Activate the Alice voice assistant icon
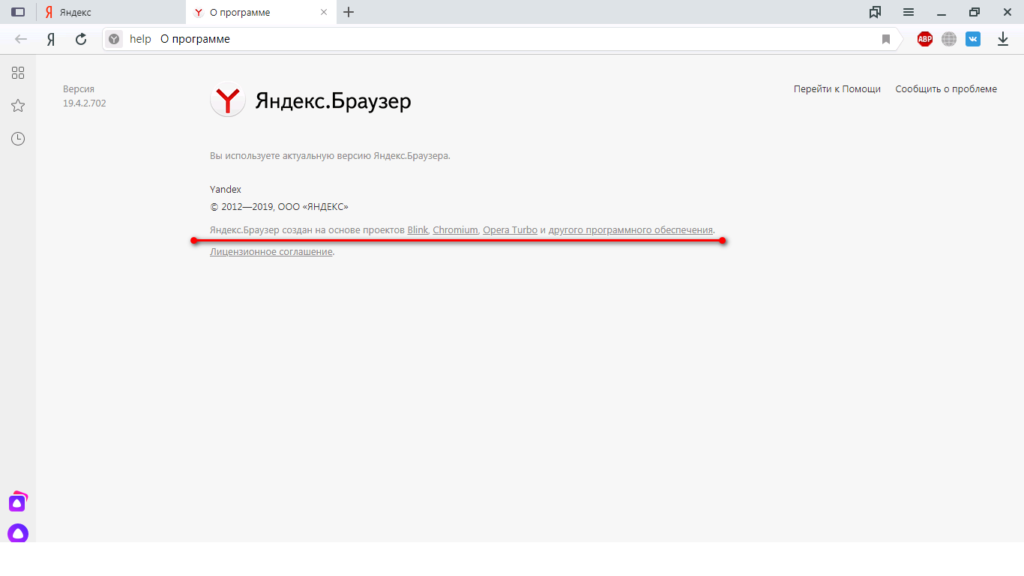Image resolution: width=1024 pixels, height=576 pixels. (x=18, y=533)
